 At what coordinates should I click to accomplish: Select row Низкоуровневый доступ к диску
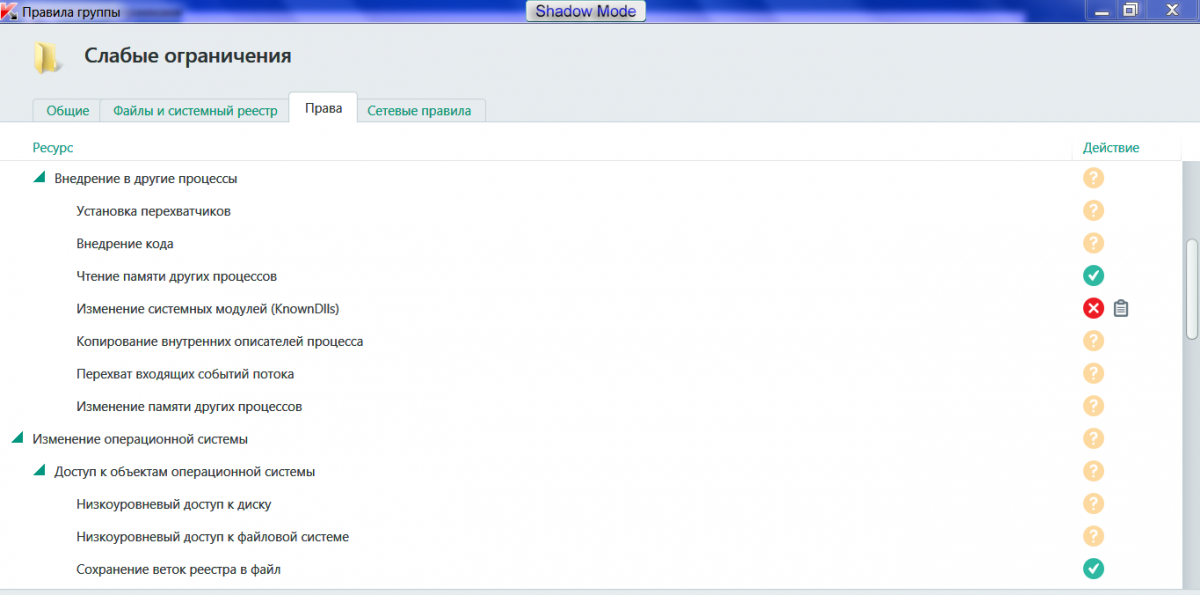[590, 504]
